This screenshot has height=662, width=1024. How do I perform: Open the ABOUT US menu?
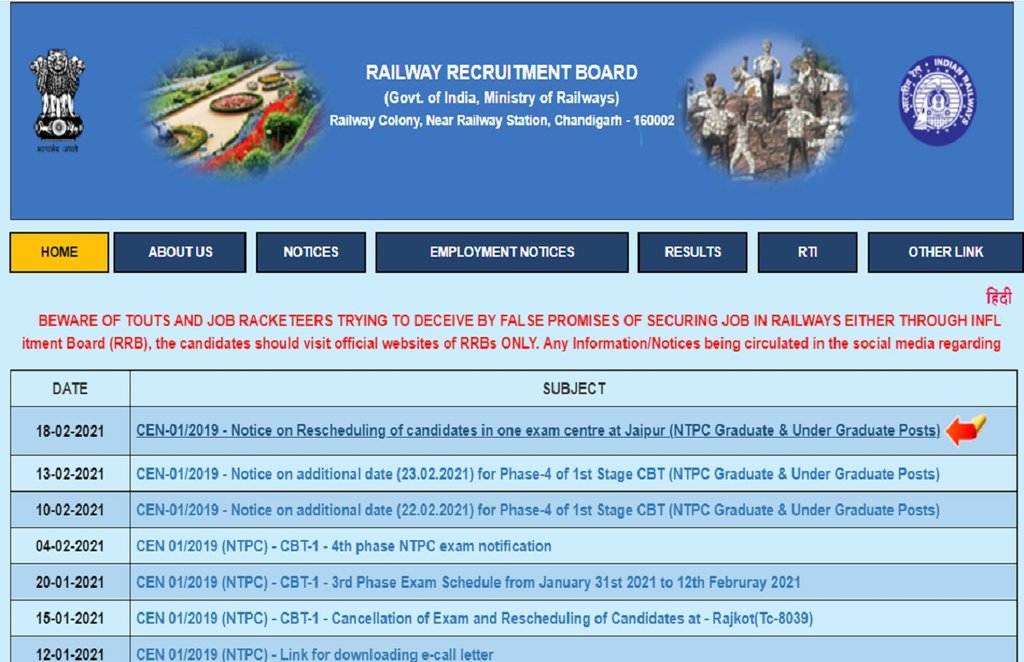180,252
